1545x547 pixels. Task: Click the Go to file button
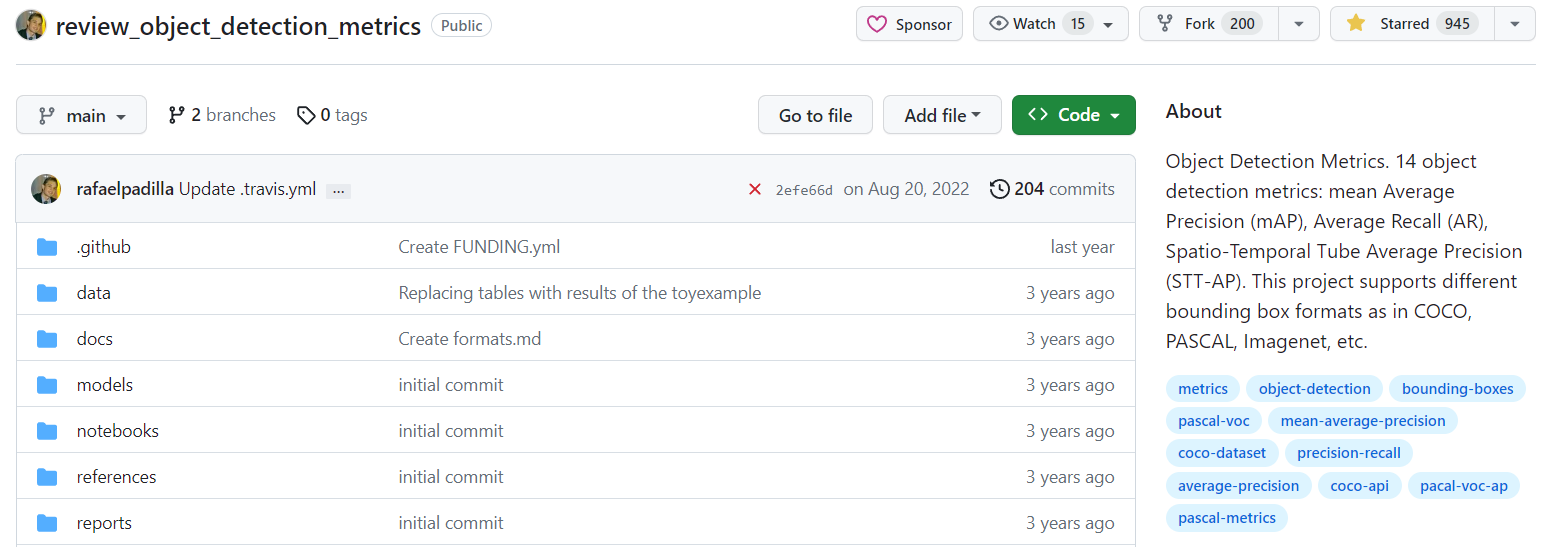coord(815,115)
